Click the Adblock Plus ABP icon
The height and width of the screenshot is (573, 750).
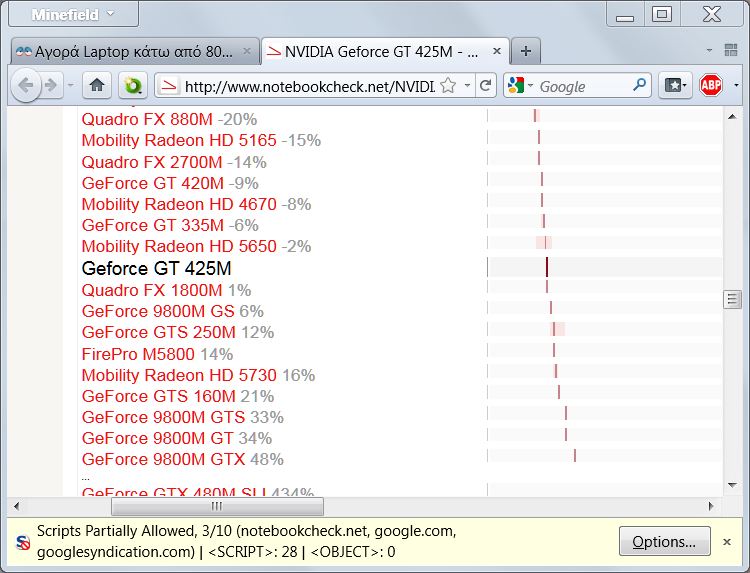pyautogui.click(x=711, y=86)
